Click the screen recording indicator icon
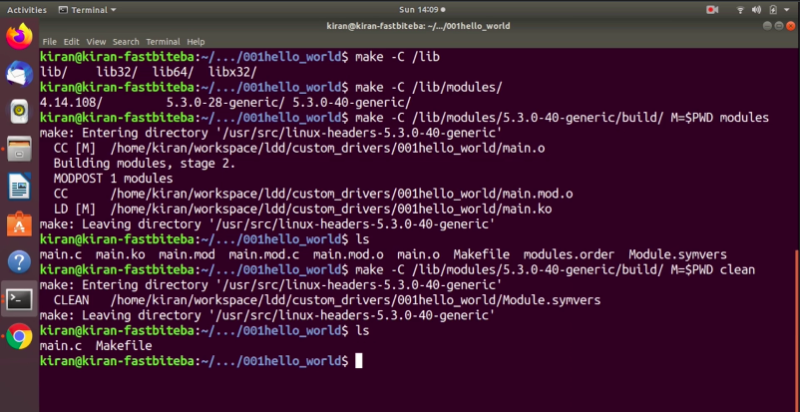 [x=712, y=10]
